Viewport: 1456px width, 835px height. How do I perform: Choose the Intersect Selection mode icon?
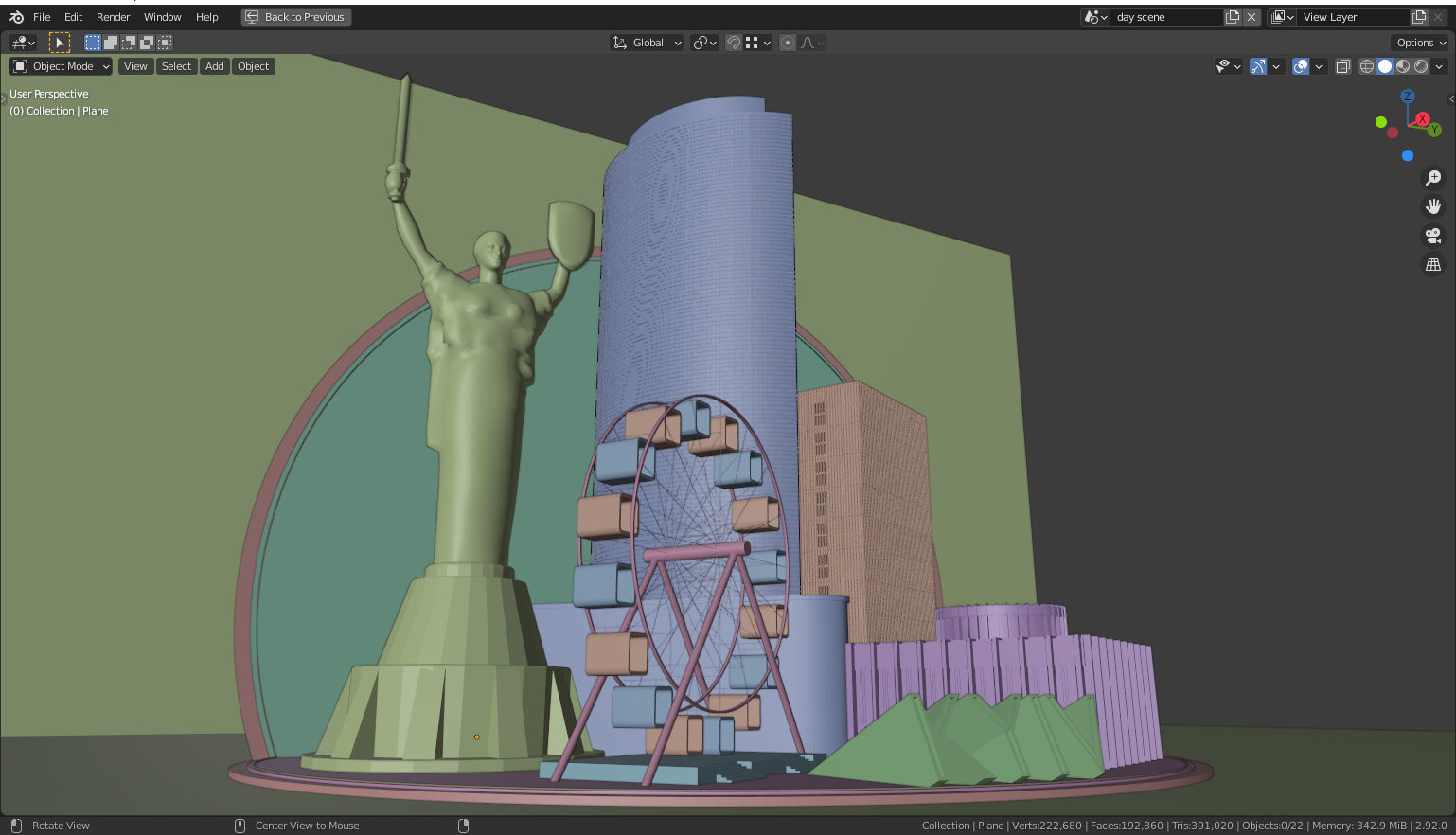pos(165,43)
